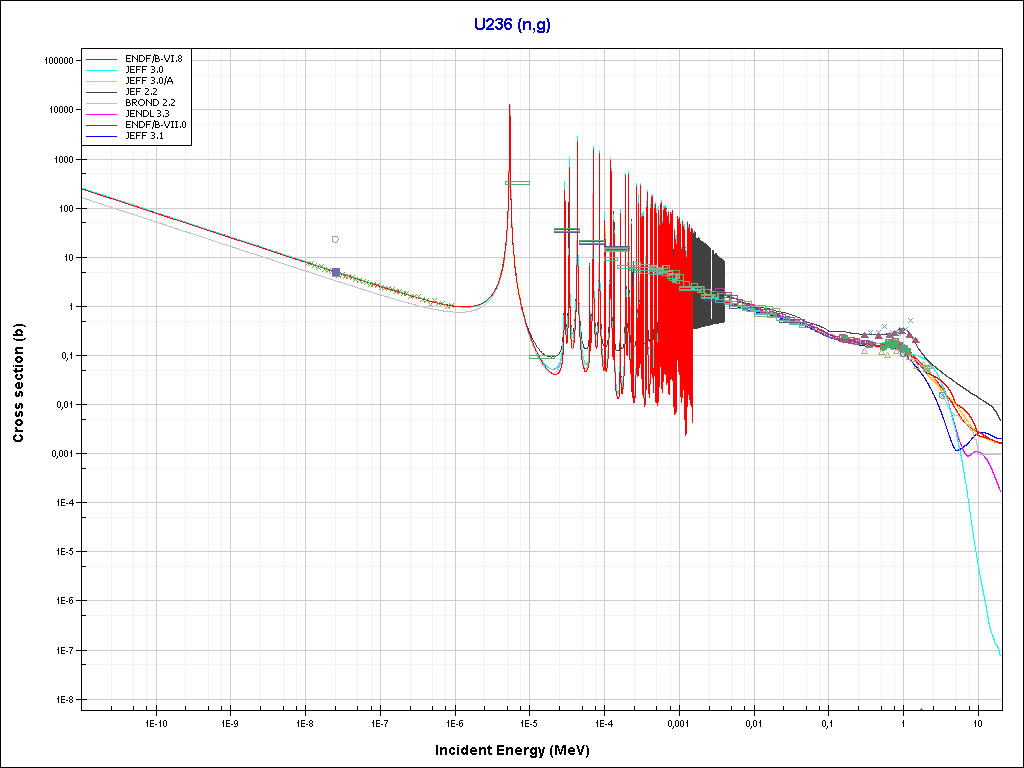Select the JEFF 3.0 legend entry
The image size is (1024, 768).
tap(144, 69)
